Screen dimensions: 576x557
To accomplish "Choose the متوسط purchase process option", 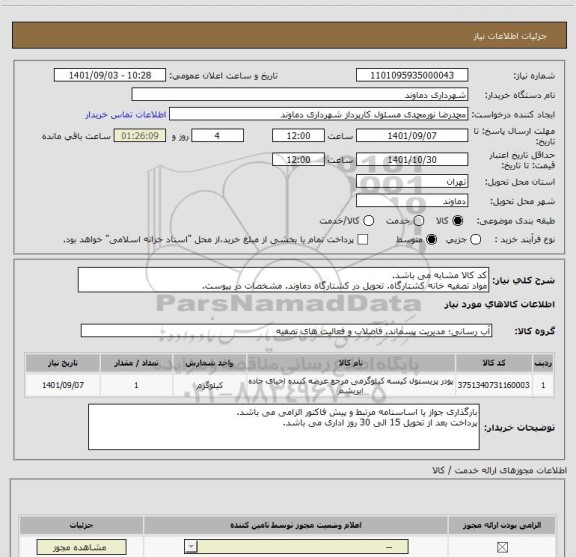I will point(431,240).
